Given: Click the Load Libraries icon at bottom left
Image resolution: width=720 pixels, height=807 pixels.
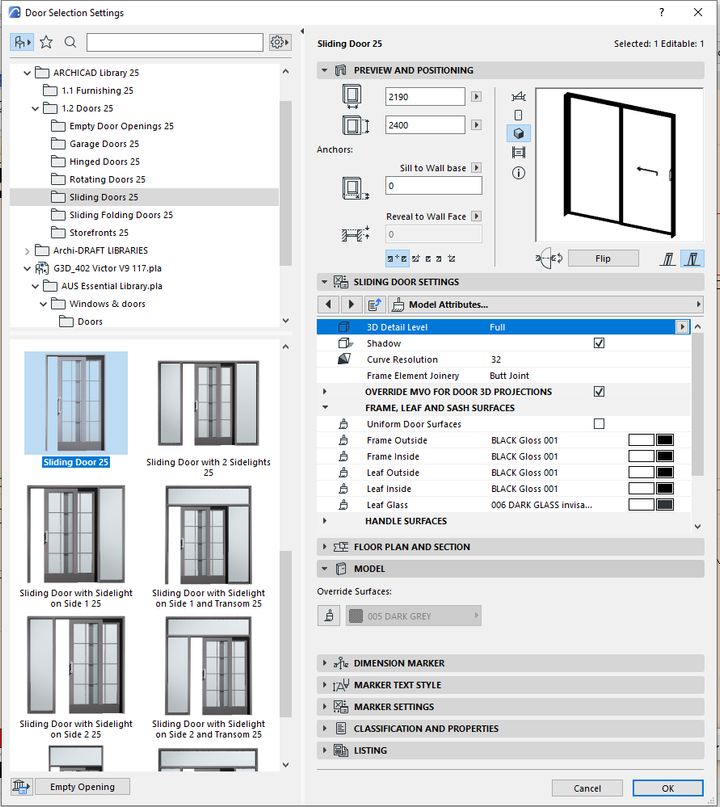Looking at the screenshot, I should [x=21, y=786].
